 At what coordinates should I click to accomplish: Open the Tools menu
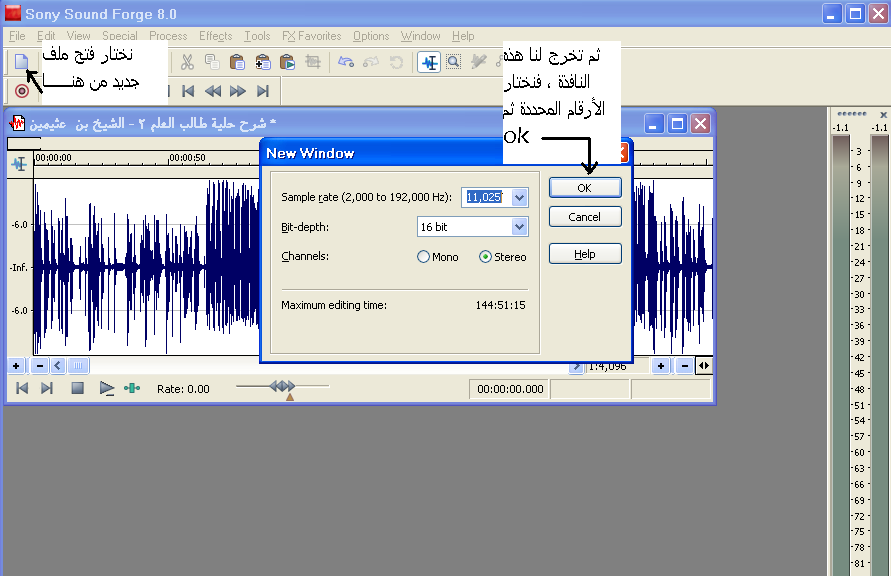(x=257, y=36)
